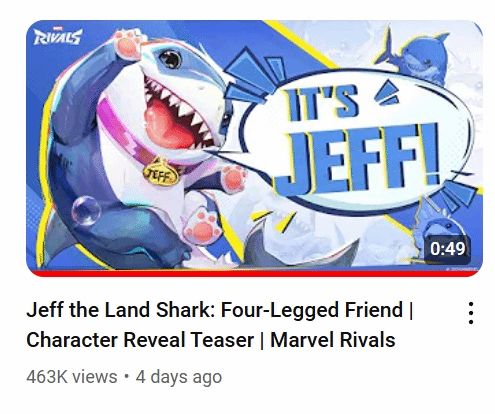Click the bubble near the shark's tail
The image size is (495, 414).
pyautogui.click(x=86, y=211)
